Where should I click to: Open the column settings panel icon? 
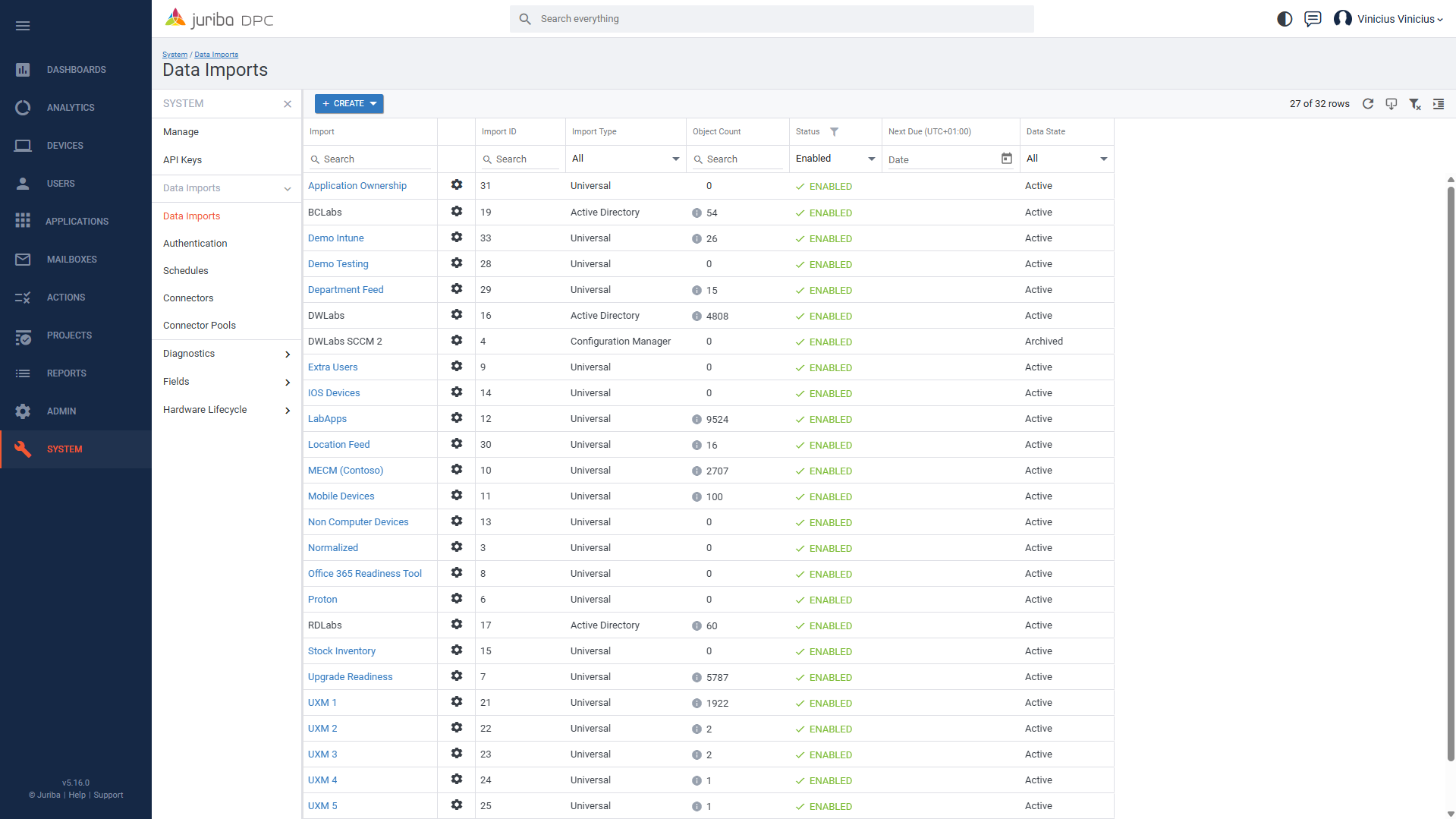coord(1438,104)
